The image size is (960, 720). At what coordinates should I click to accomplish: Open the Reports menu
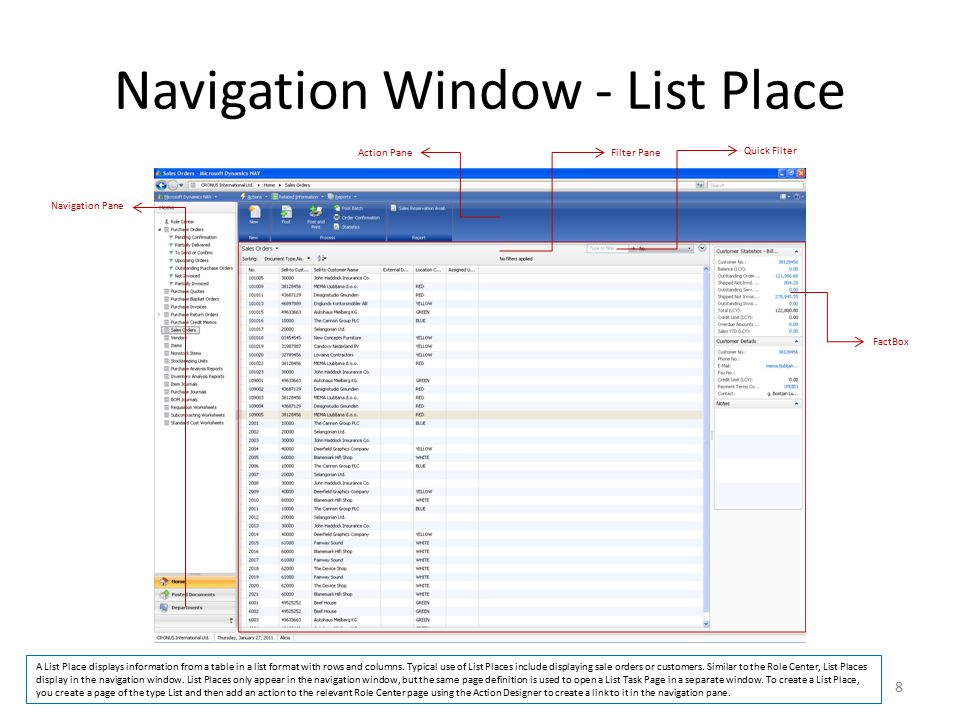[x=342, y=197]
